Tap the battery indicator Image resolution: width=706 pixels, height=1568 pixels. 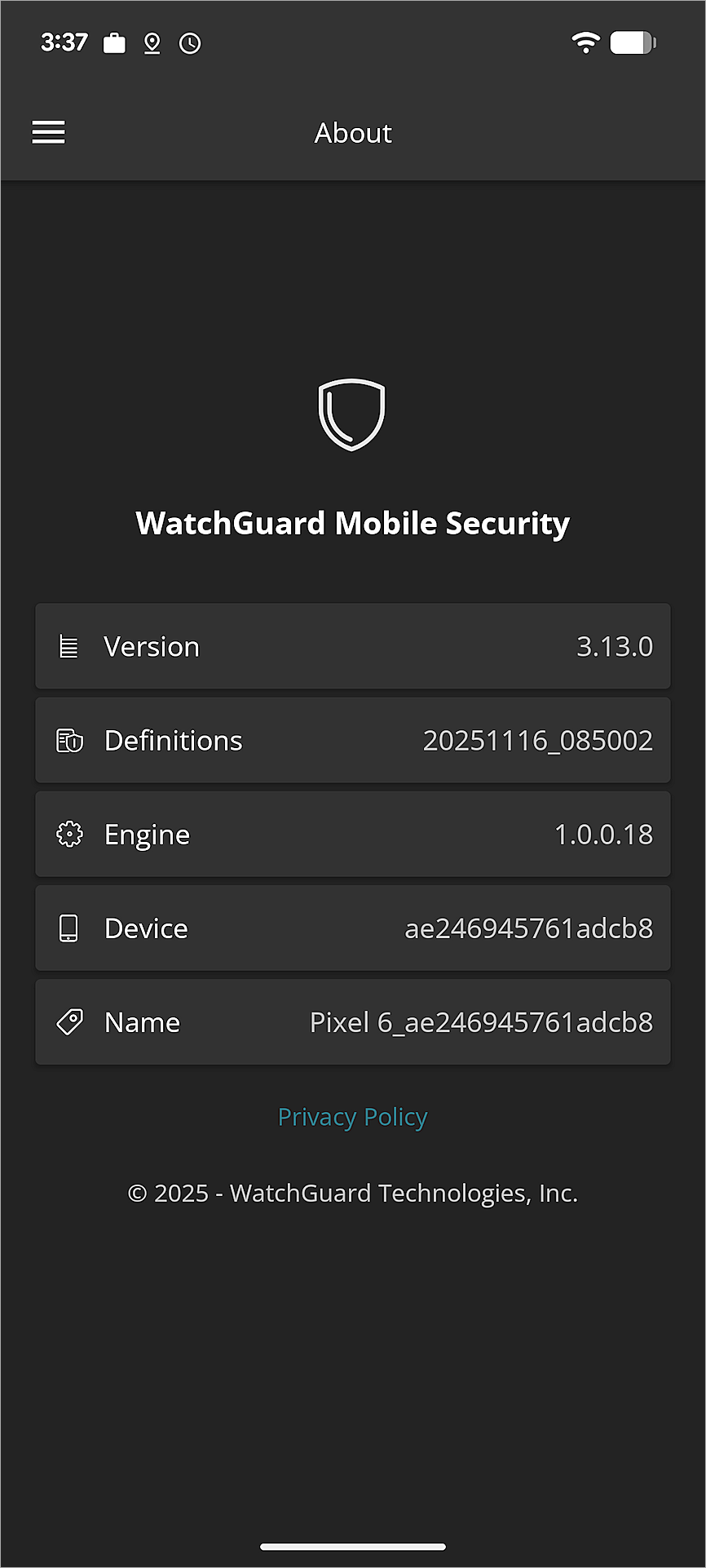coord(633,42)
